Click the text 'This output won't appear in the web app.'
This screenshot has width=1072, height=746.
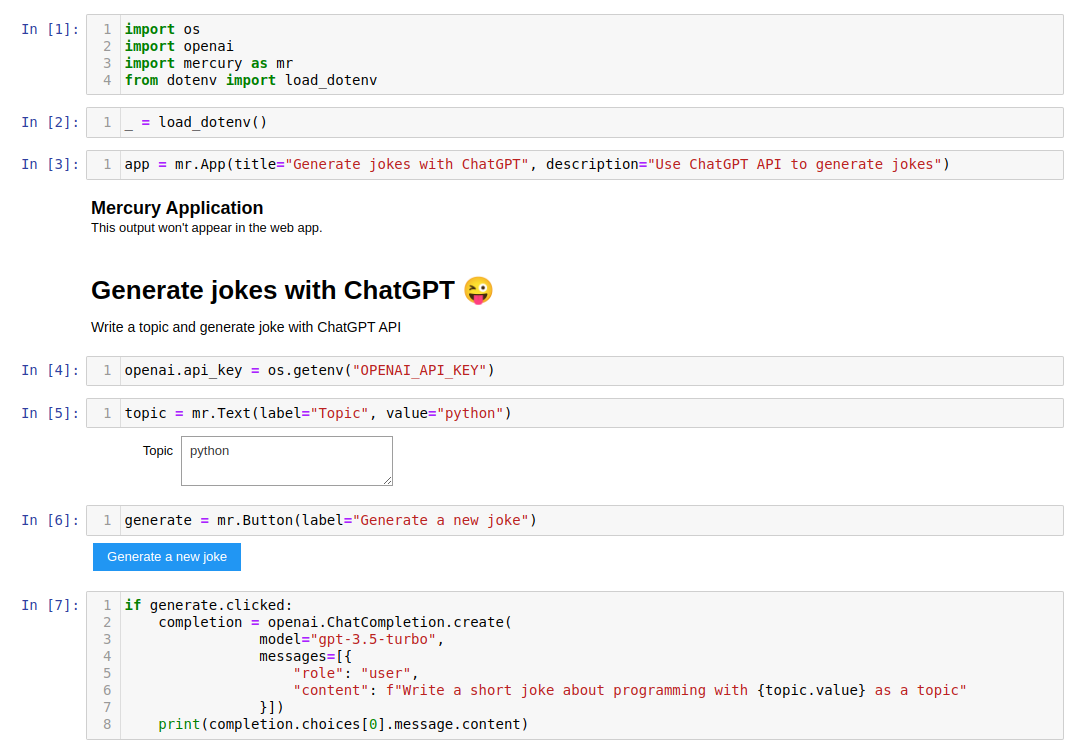click(x=206, y=228)
